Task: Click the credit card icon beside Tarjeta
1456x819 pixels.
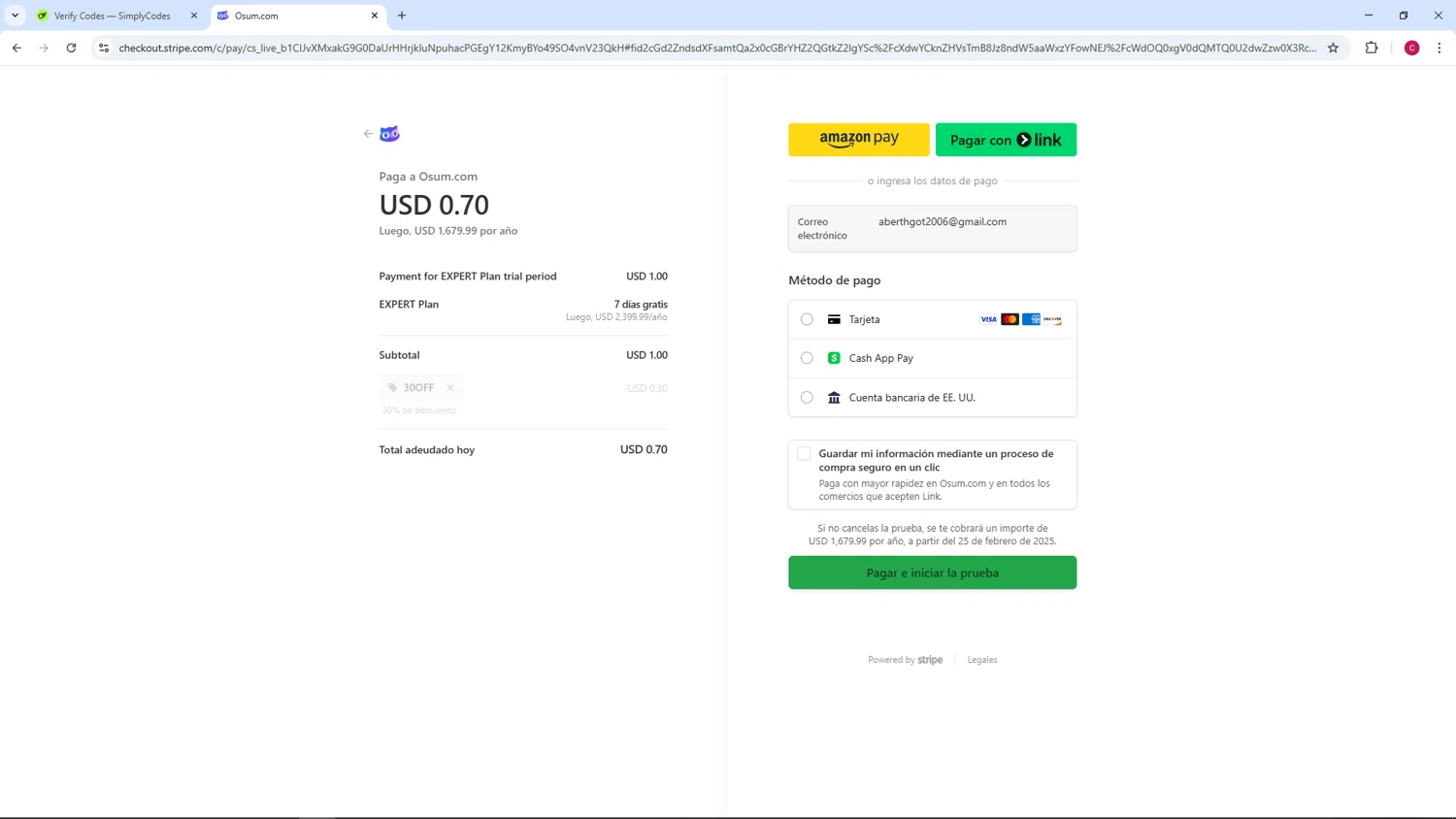Action: 834,319
